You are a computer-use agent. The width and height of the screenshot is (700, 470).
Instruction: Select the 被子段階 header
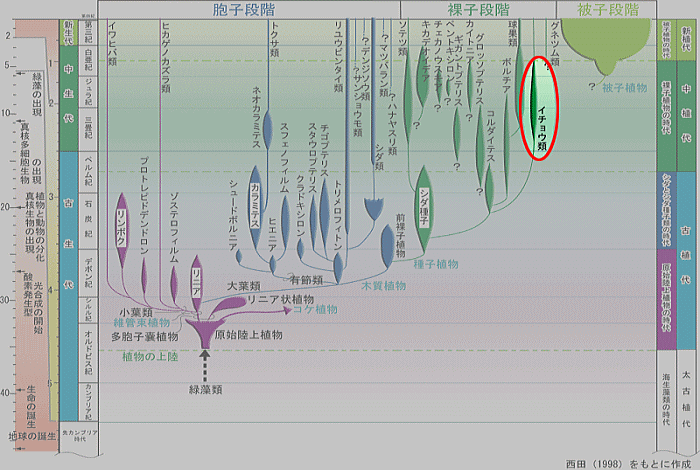[608, 9]
